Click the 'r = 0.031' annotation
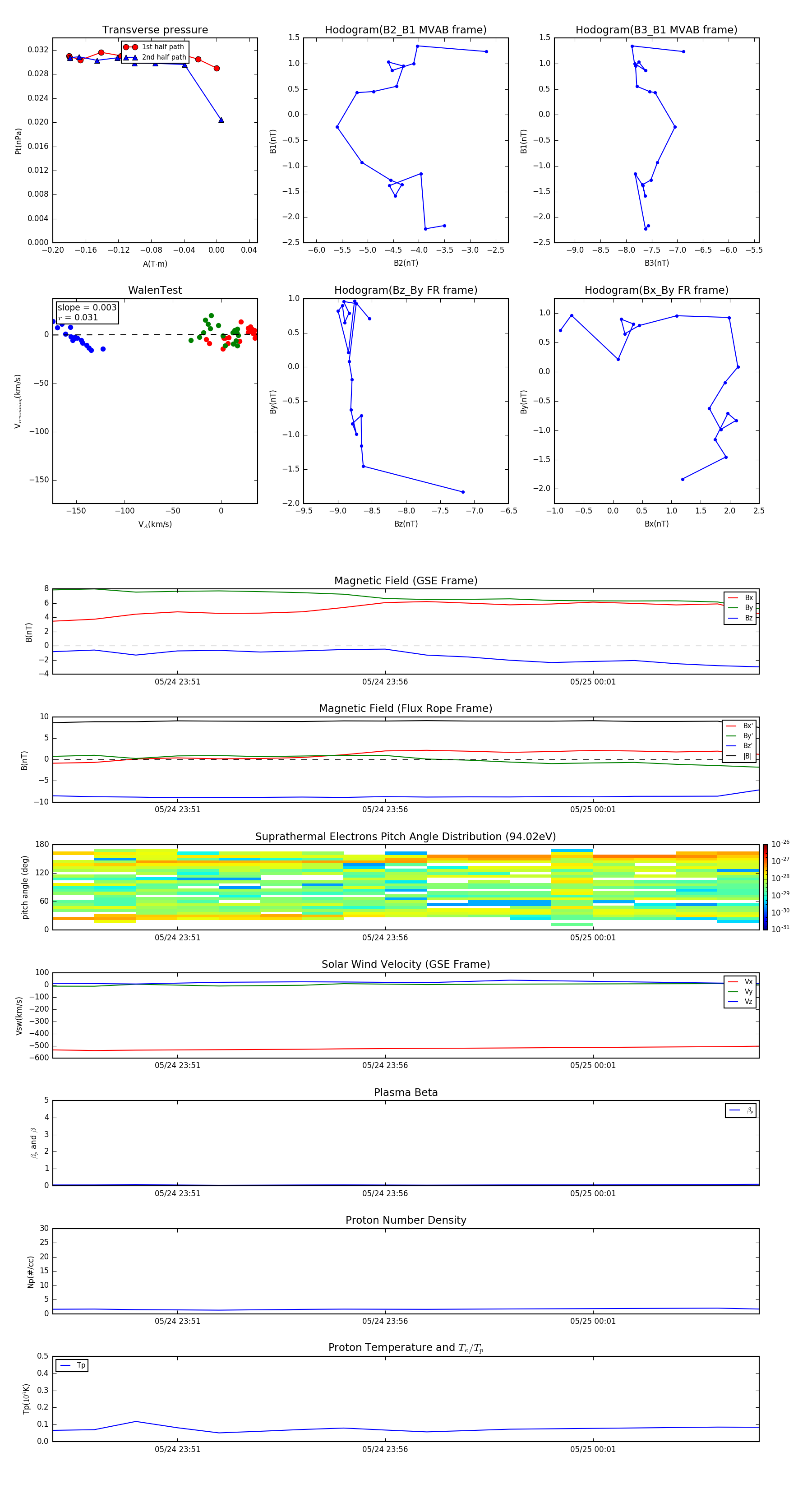 (78, 317)
